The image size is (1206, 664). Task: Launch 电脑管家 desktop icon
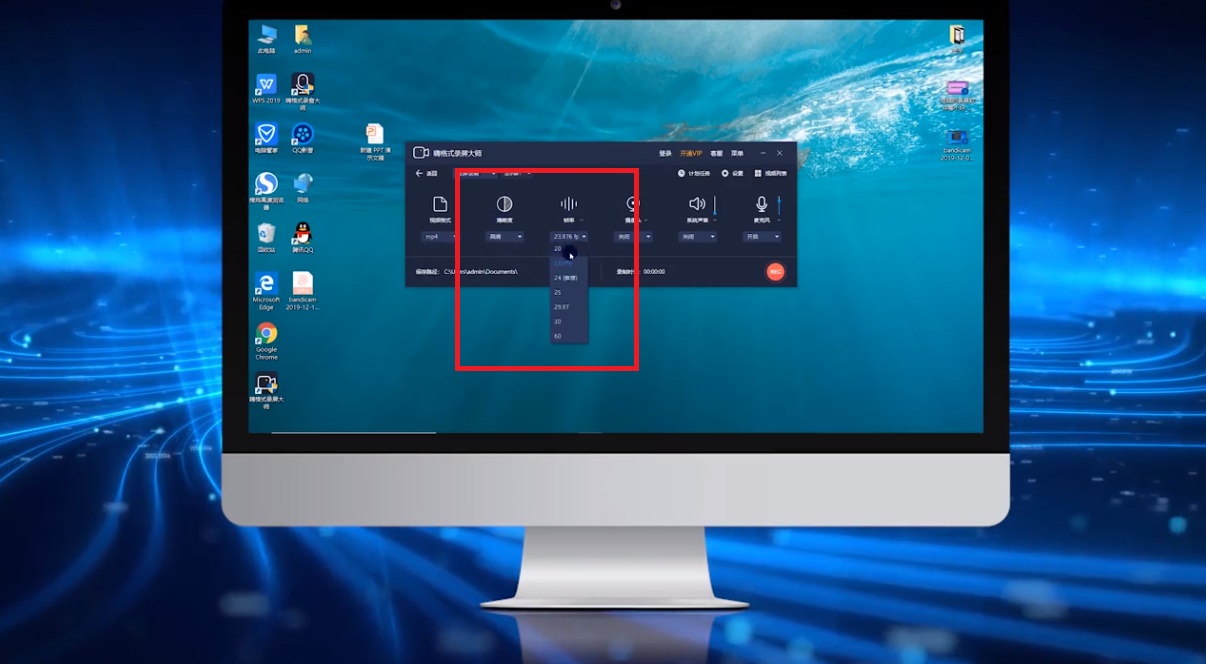coord(266,138)
